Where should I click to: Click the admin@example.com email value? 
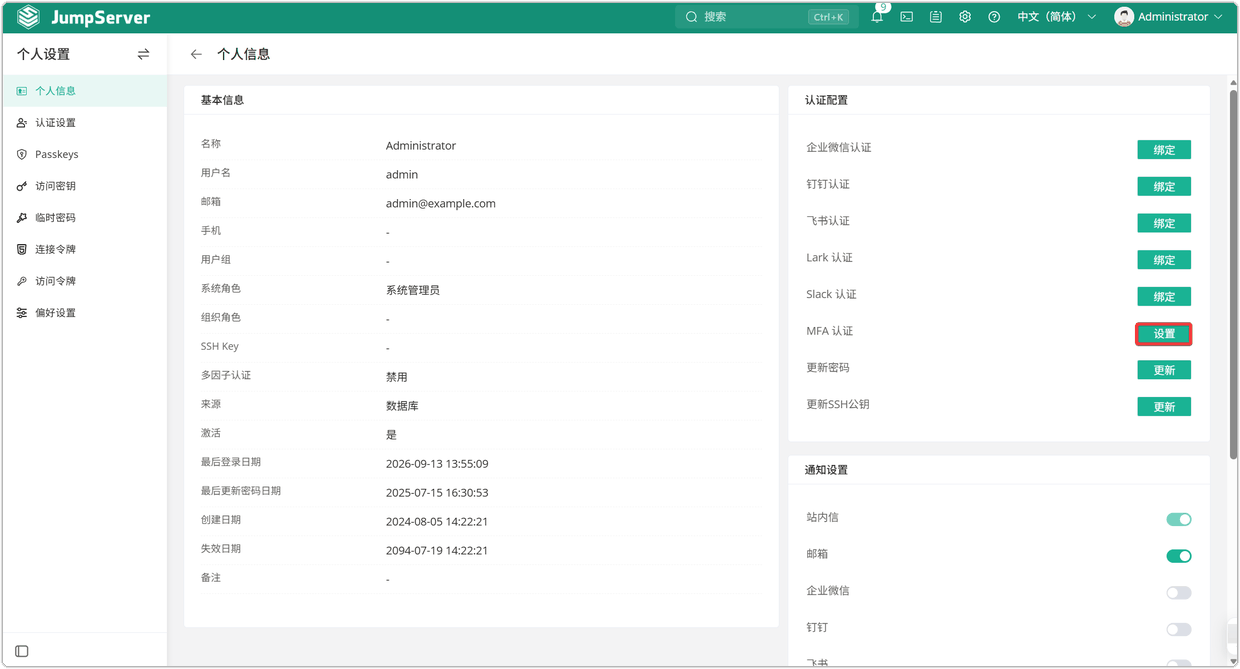(441, 203)
